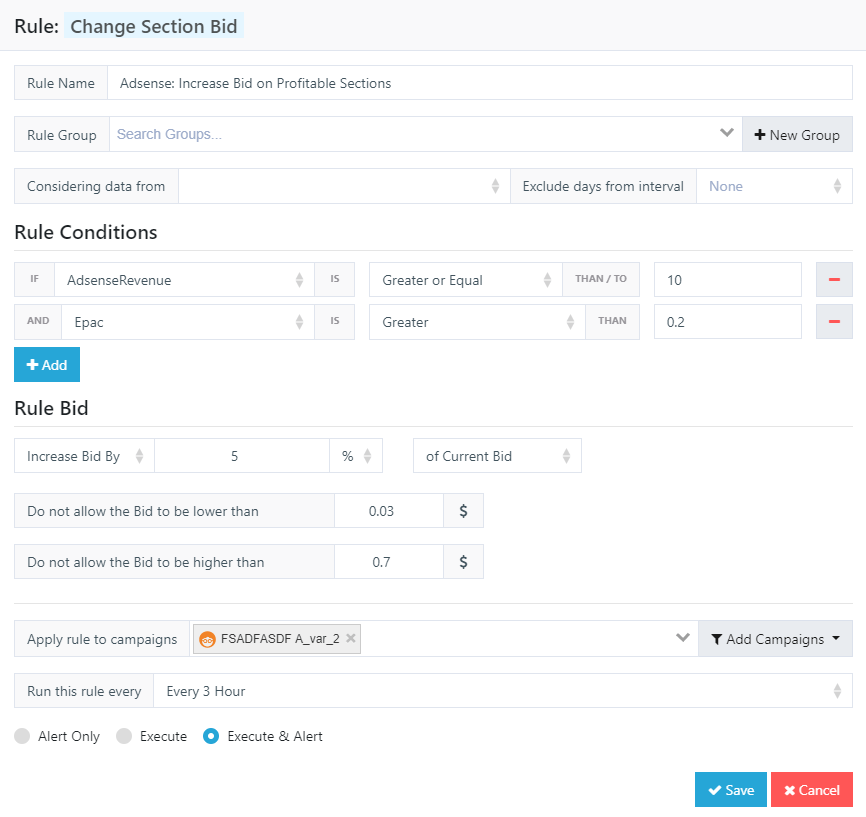The image size is (866, 817).
Task: Edit the bid increase amount 5
Action: click(x=242, y=456)
